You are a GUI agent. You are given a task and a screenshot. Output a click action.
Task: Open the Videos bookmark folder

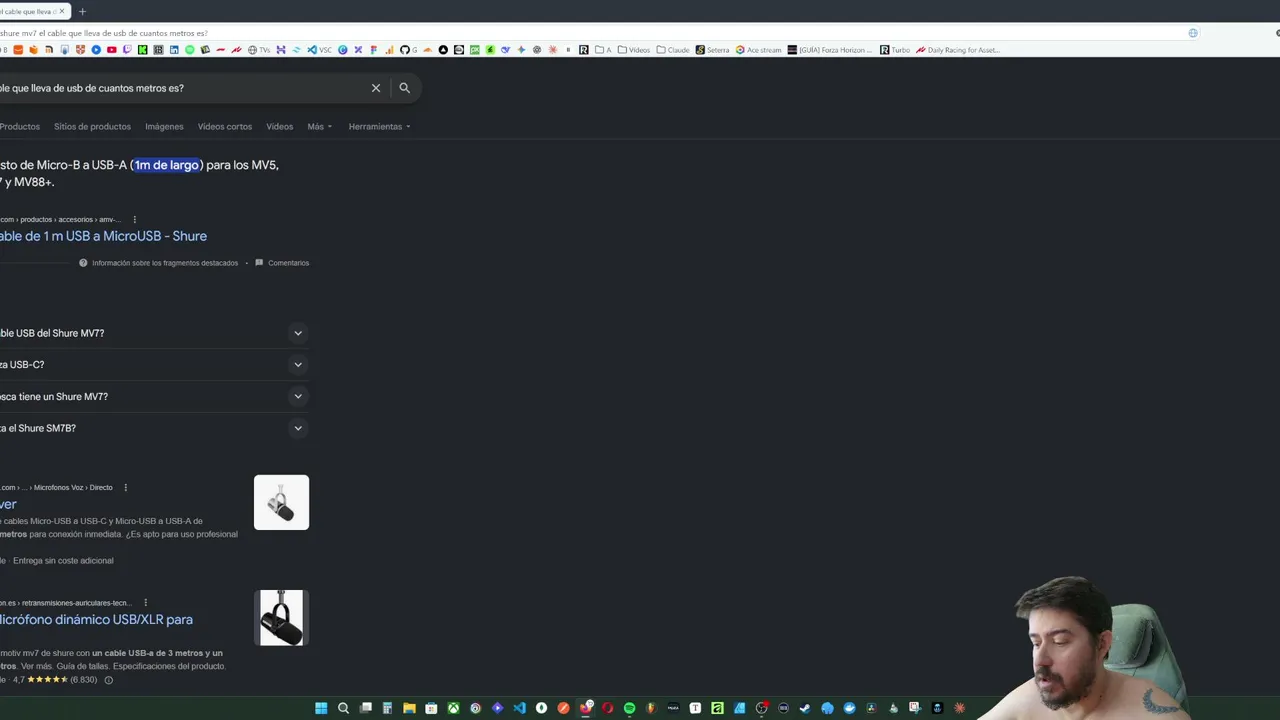point(634,50)
